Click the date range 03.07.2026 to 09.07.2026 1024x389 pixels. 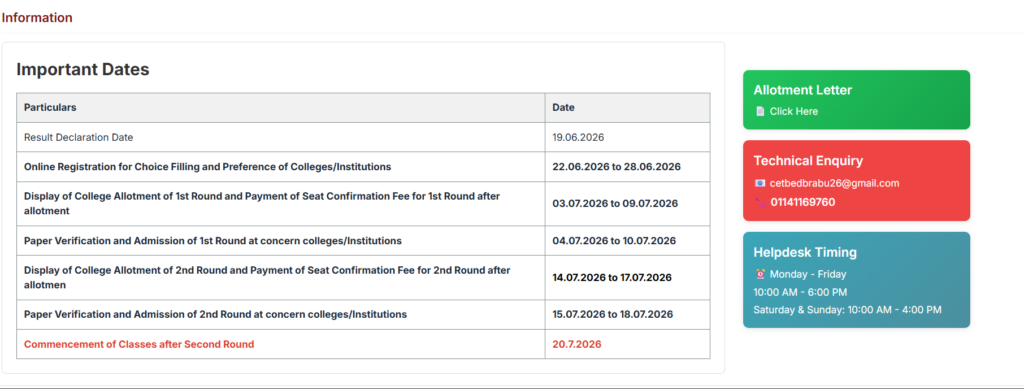[615, 204]
